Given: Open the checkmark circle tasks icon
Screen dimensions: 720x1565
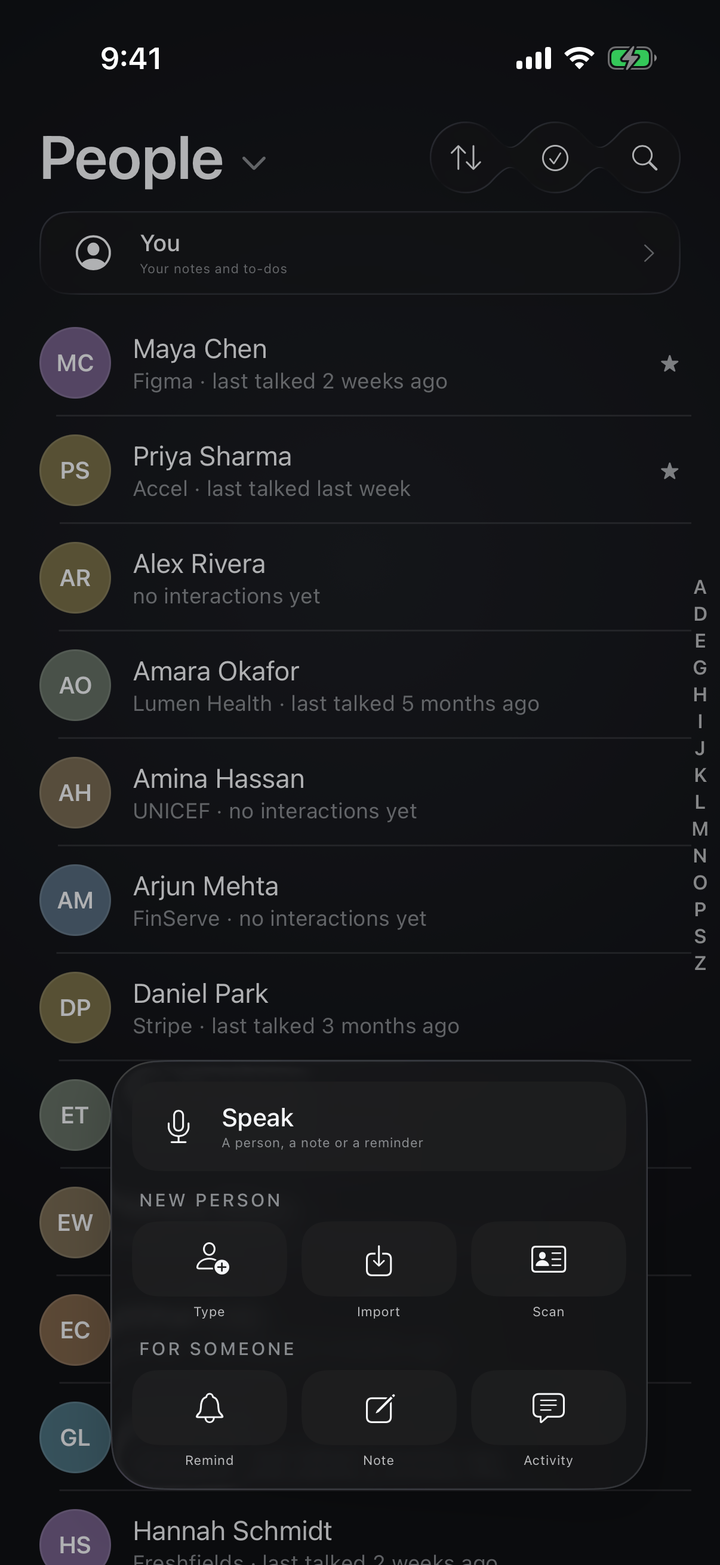Looking at the screenshot, I should pyautogui.click(x=555, y=158).
